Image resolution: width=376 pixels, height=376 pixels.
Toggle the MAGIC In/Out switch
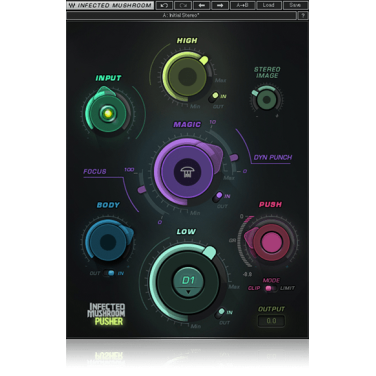point(218,197)
